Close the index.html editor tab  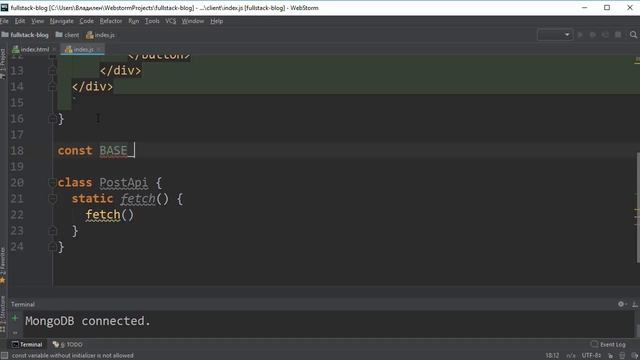[54, 49]
